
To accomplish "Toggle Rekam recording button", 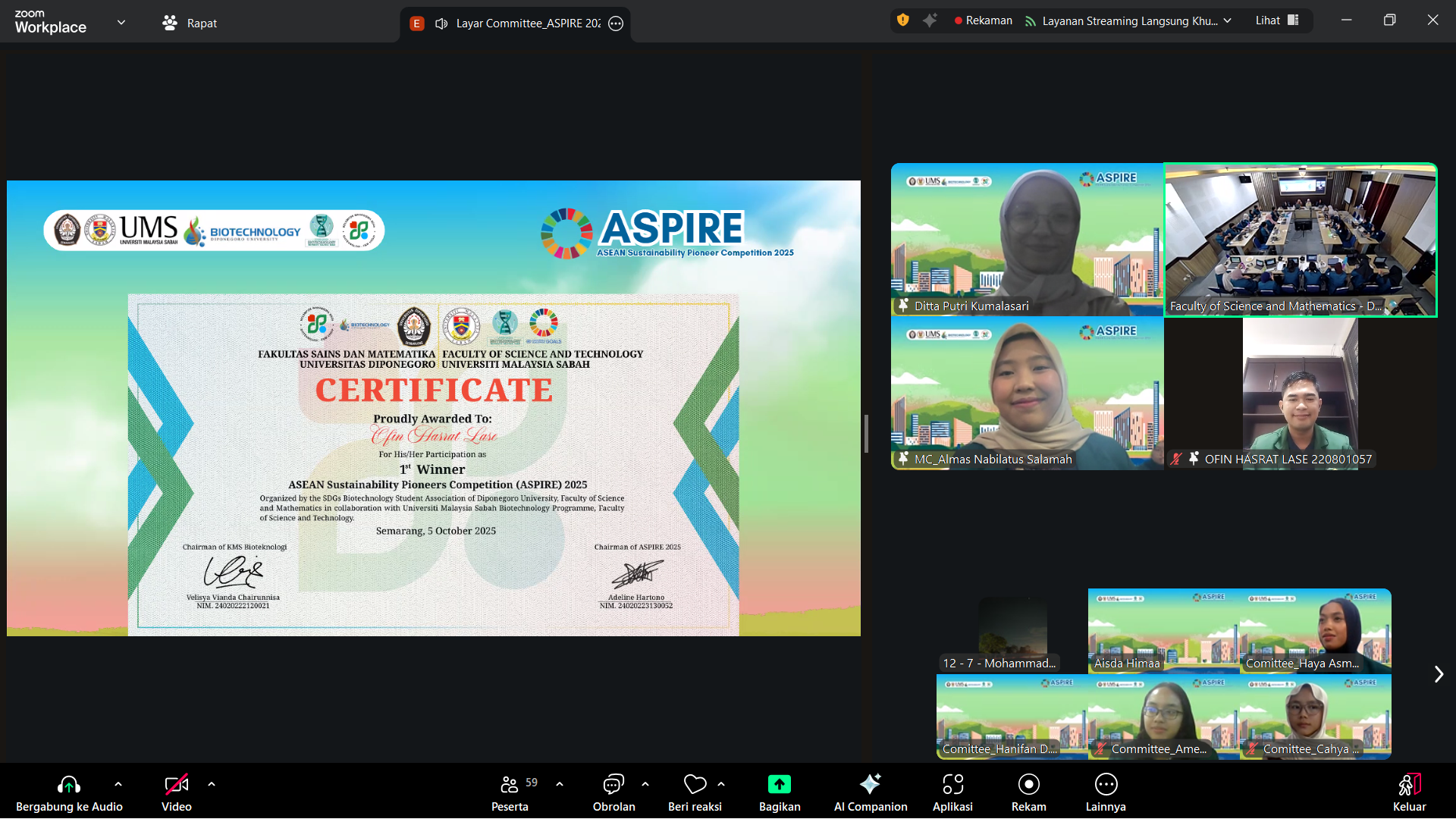I will 1028,784.
